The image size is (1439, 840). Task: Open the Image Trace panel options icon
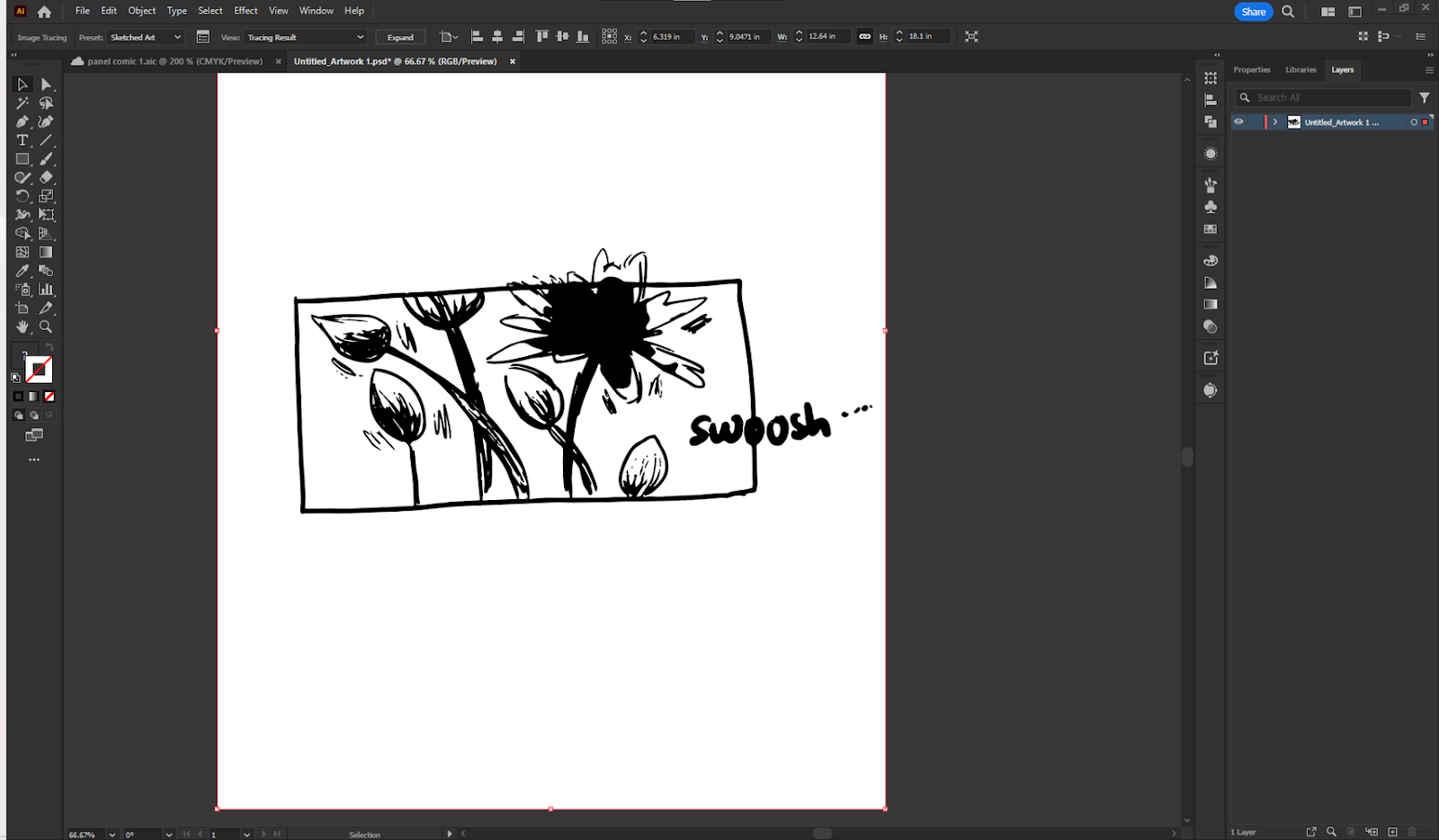(x=203, y=37)
